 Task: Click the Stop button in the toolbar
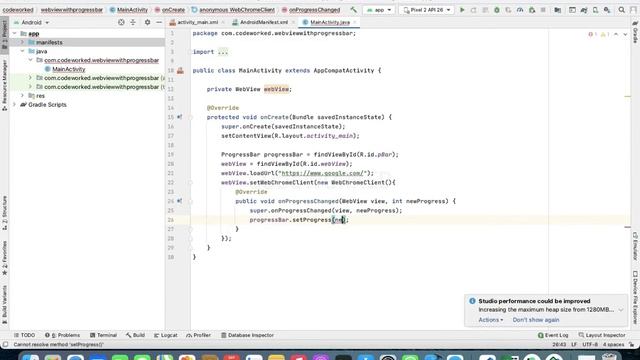pos(543,10)
